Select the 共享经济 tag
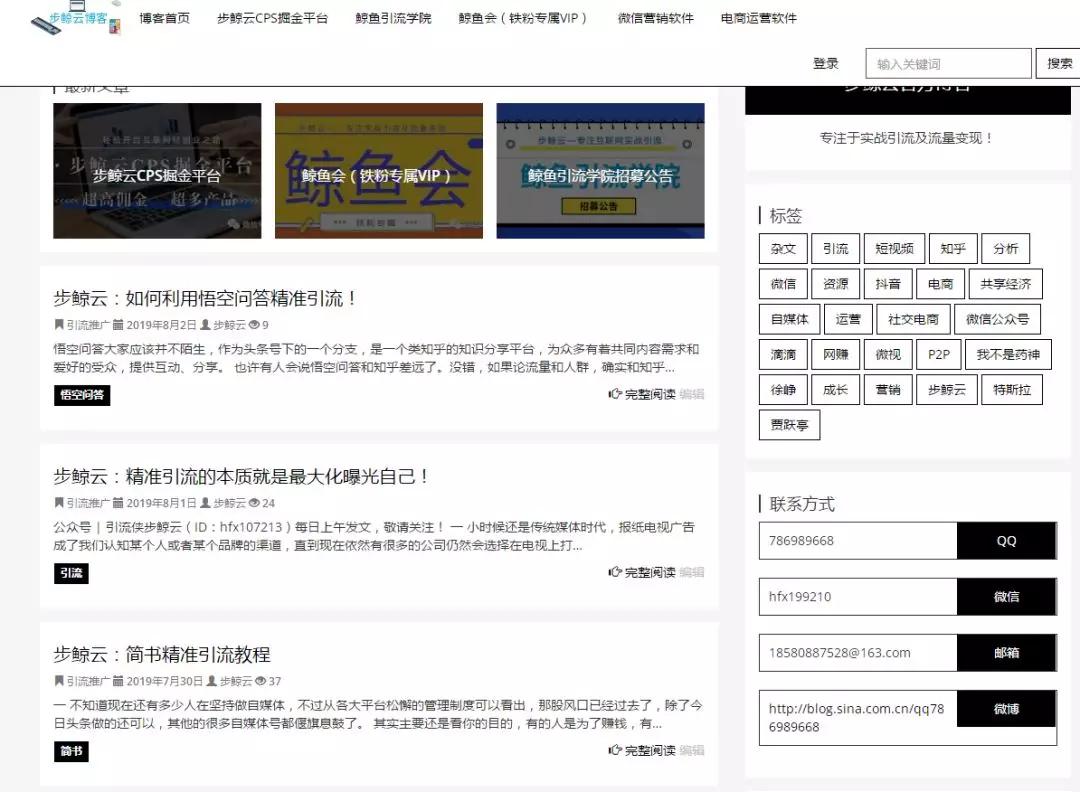 (1006, 284)
